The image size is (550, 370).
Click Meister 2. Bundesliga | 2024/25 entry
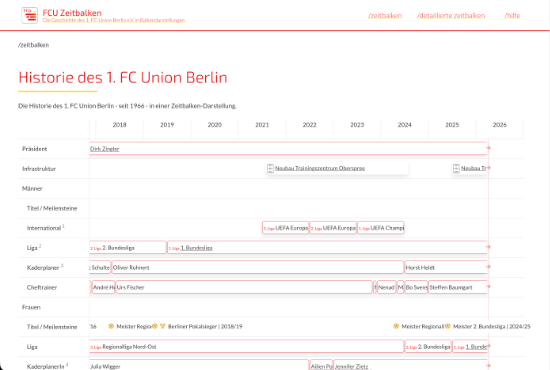[x=491, y=327]
